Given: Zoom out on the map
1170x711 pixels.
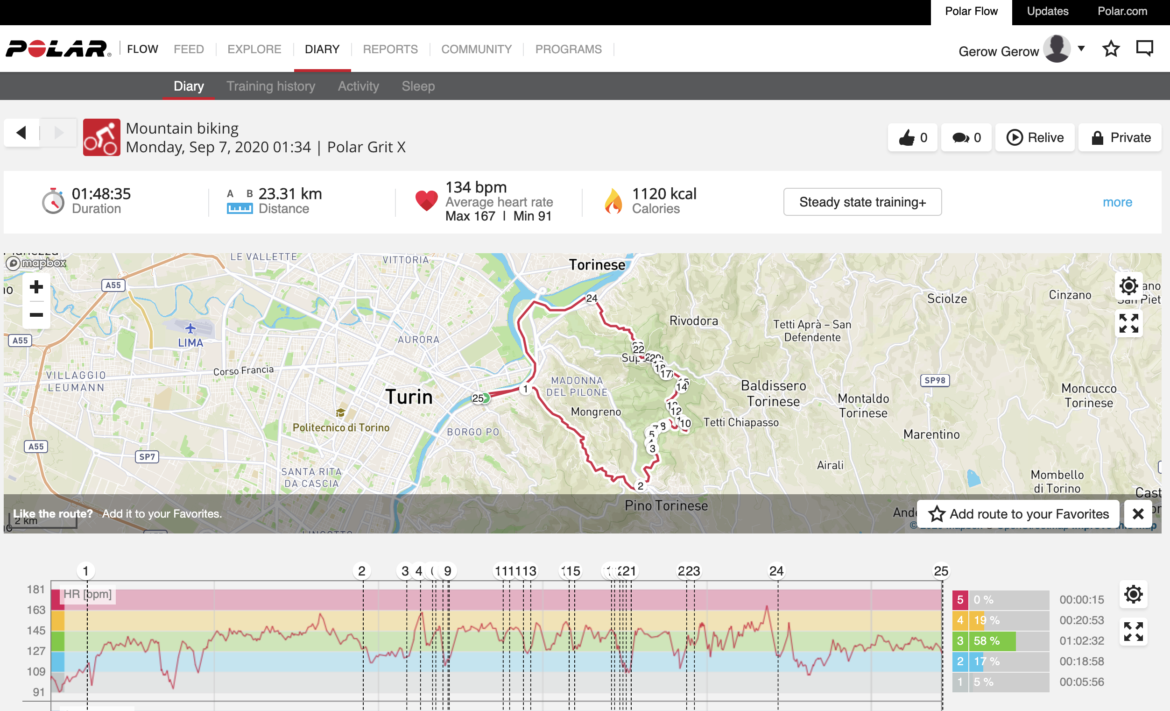Looking at the screenshot, I should click(36, 314).
